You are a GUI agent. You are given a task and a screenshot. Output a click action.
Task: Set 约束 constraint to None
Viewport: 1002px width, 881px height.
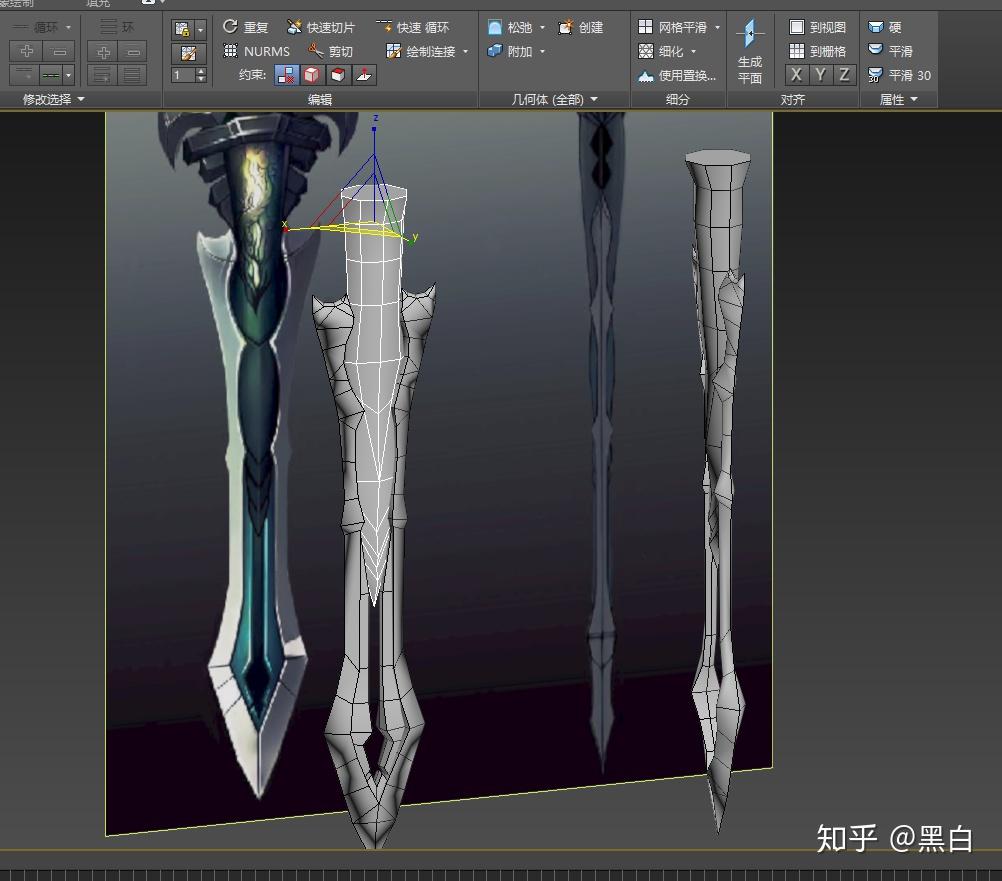click(286, 75)
